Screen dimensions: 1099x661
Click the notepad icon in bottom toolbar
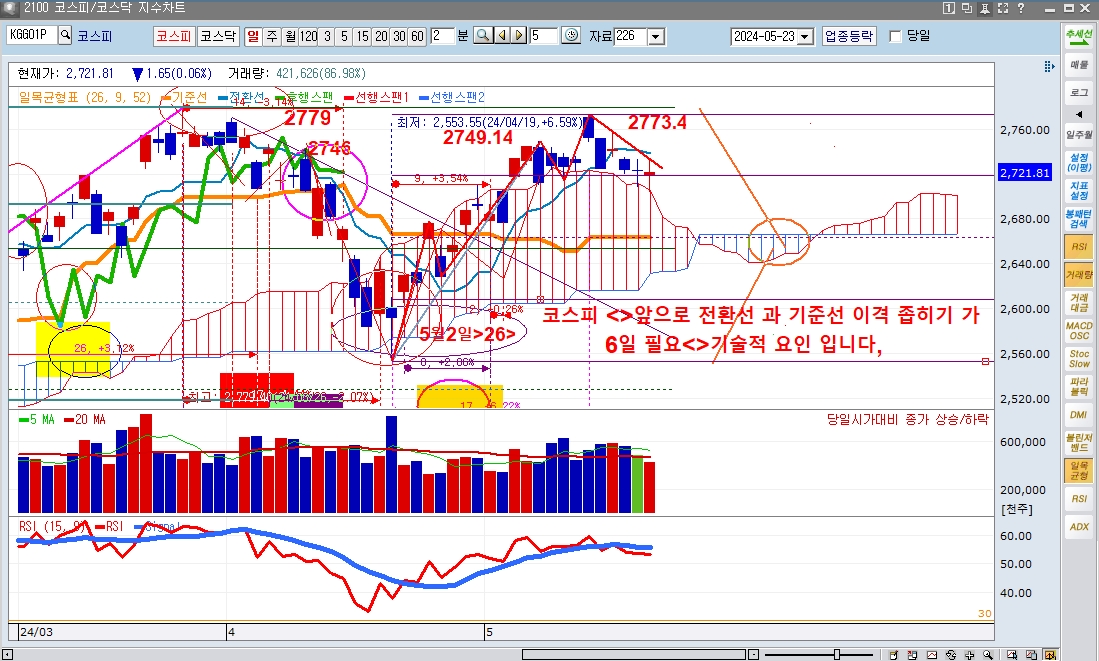893,655
